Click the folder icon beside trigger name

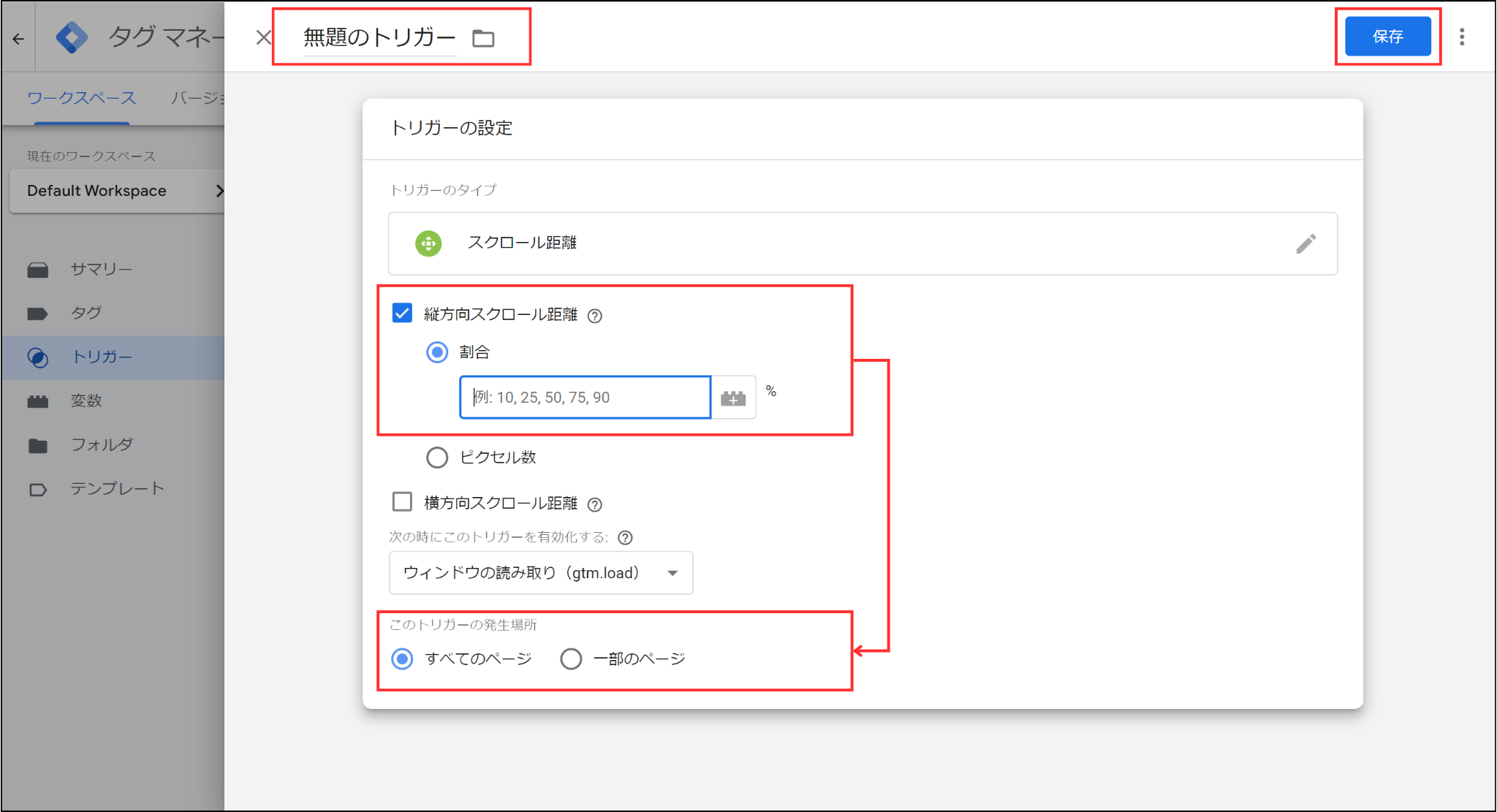(483, 39)
